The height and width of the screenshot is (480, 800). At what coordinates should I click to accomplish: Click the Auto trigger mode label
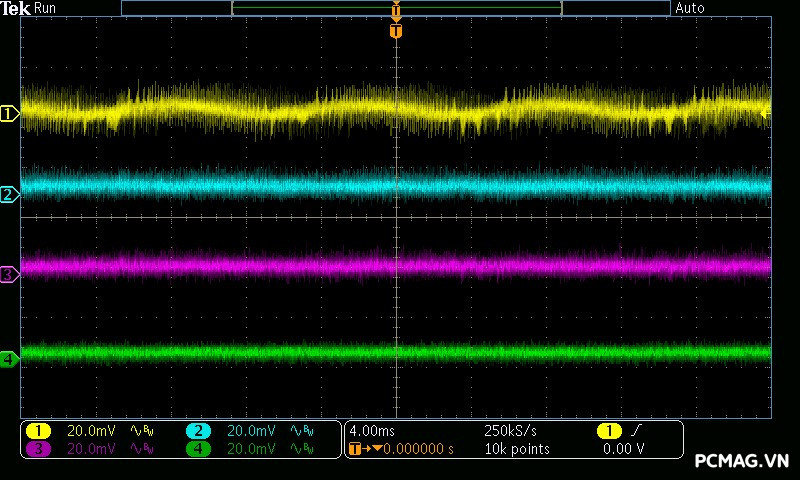[x=690, y=8]
